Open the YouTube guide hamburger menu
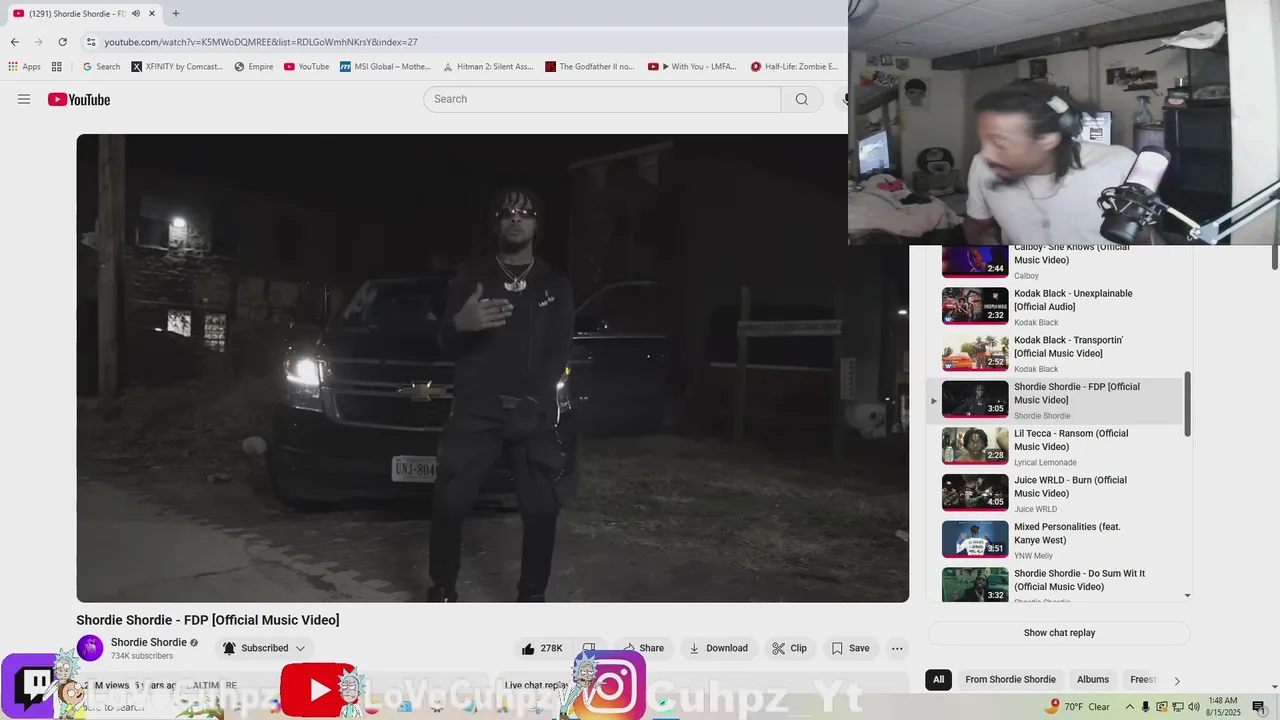This screenshot has height=720, width=1280. pyautogui.click(x=24, y=99)
